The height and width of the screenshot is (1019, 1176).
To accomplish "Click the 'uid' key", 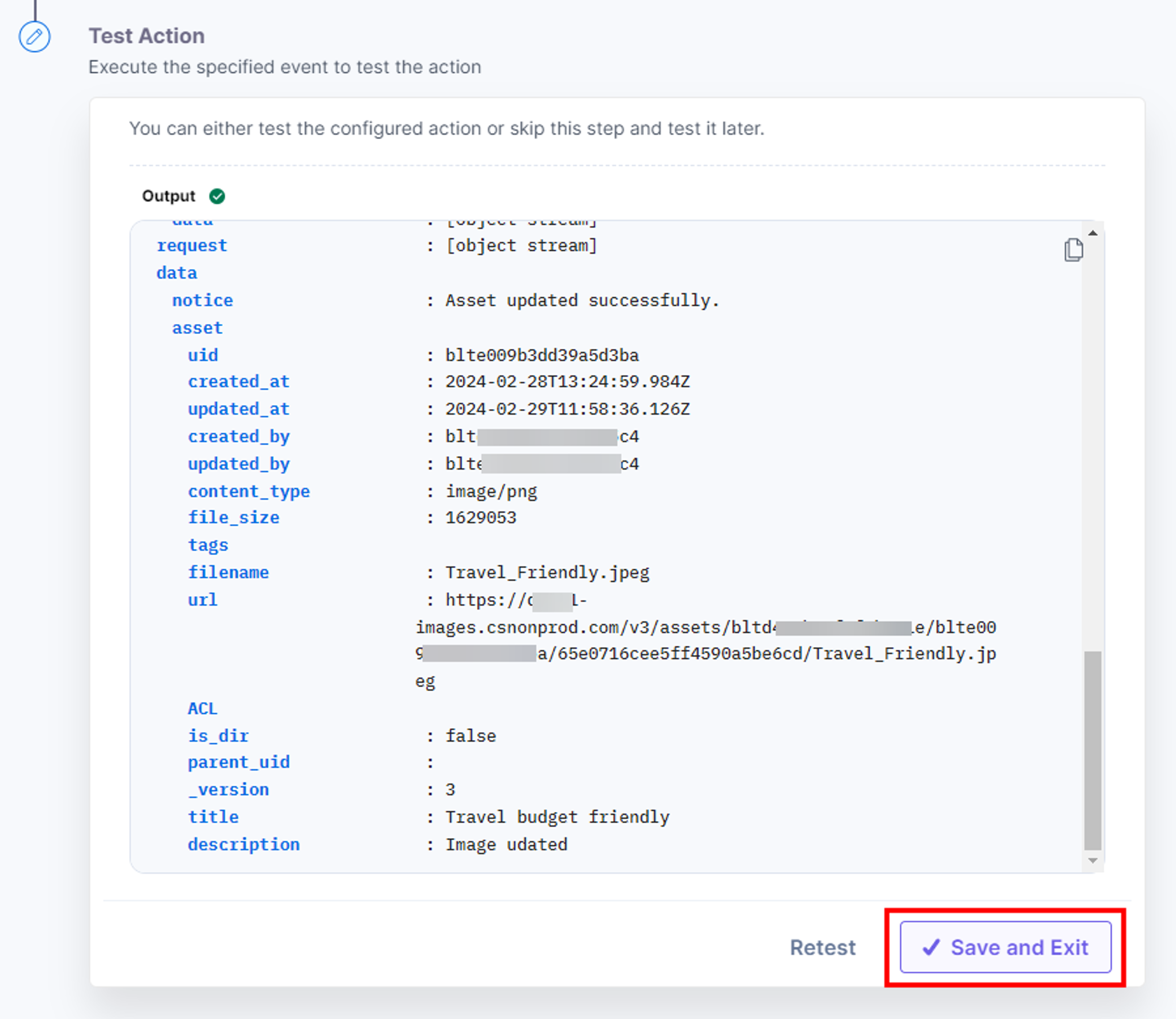I will point(203,355).
